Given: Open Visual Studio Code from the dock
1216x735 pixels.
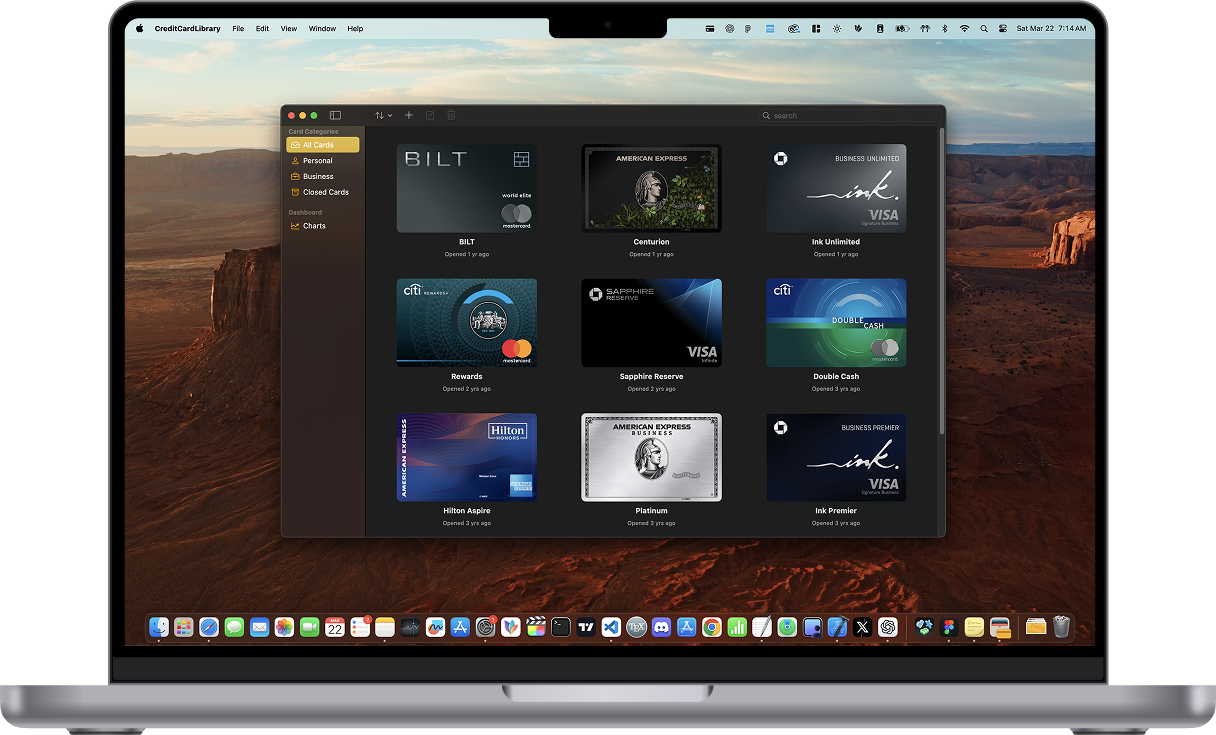Looking at the screenshot, I should [611, 627].
